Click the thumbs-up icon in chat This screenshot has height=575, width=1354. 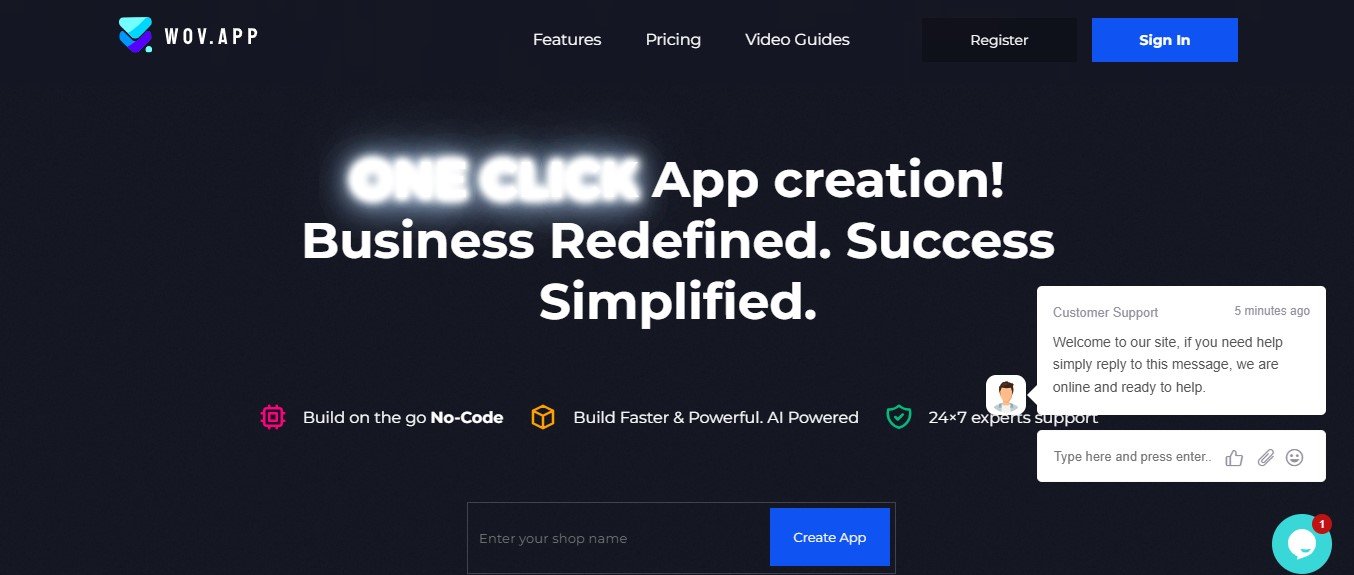point(1234,458)
